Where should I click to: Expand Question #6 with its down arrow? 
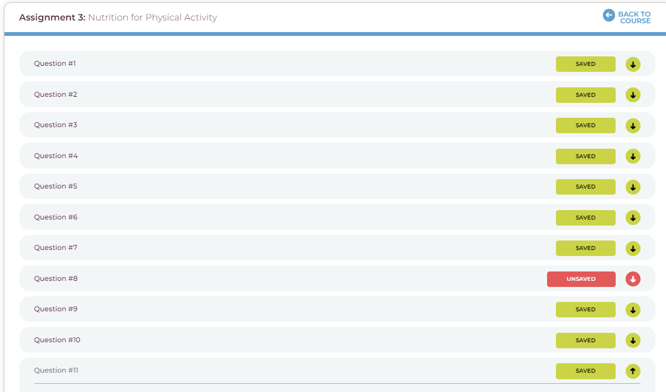633,218
